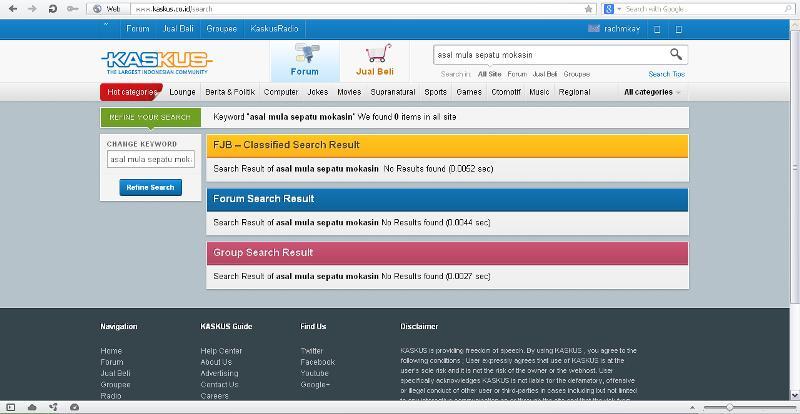Open the Otomotif category
The image size is (800, 414).
coord(506,92)
